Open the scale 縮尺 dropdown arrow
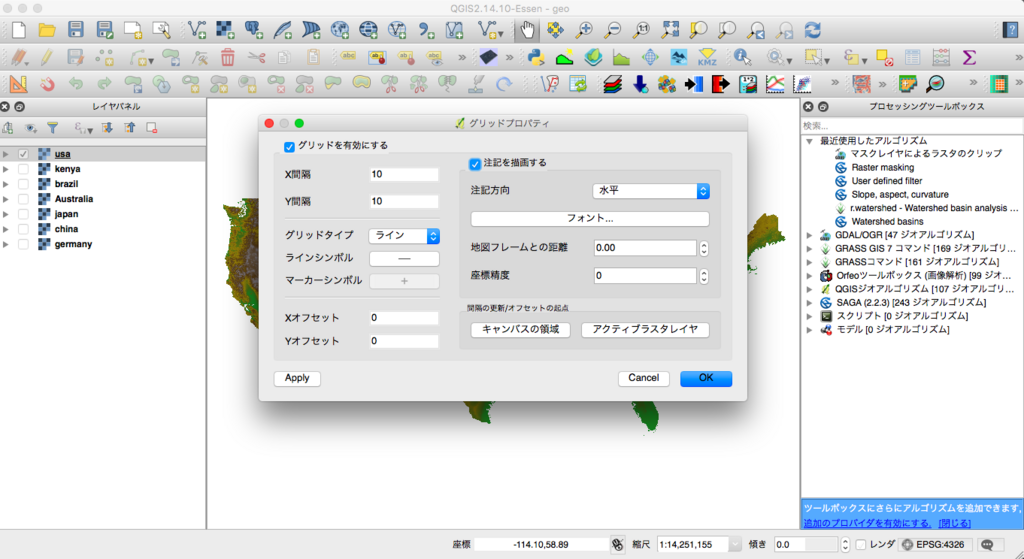 point(735,544)
